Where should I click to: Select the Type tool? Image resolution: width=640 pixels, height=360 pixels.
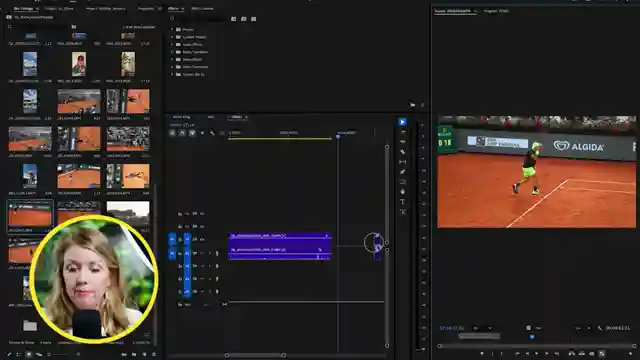403,202
